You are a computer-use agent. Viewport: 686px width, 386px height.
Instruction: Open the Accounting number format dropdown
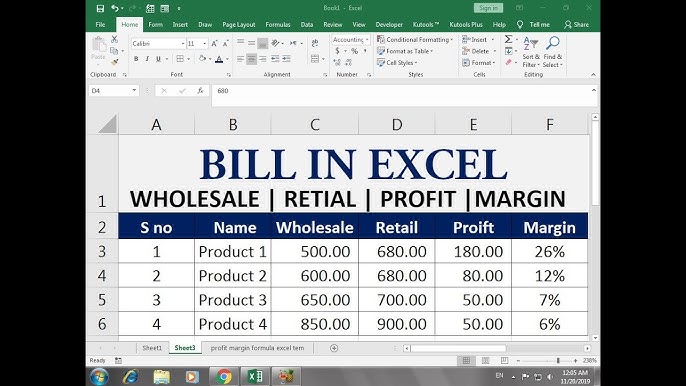(x=367, y=40)
